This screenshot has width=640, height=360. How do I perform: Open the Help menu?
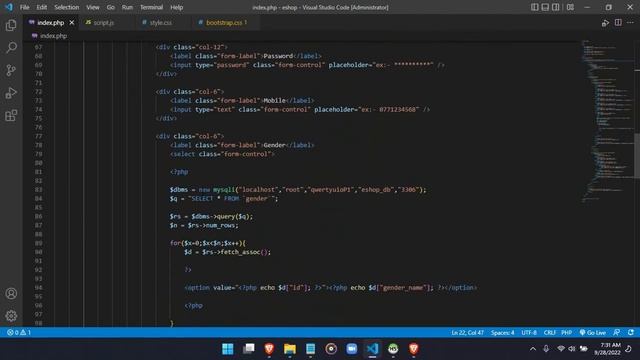[x=176, y=7]
